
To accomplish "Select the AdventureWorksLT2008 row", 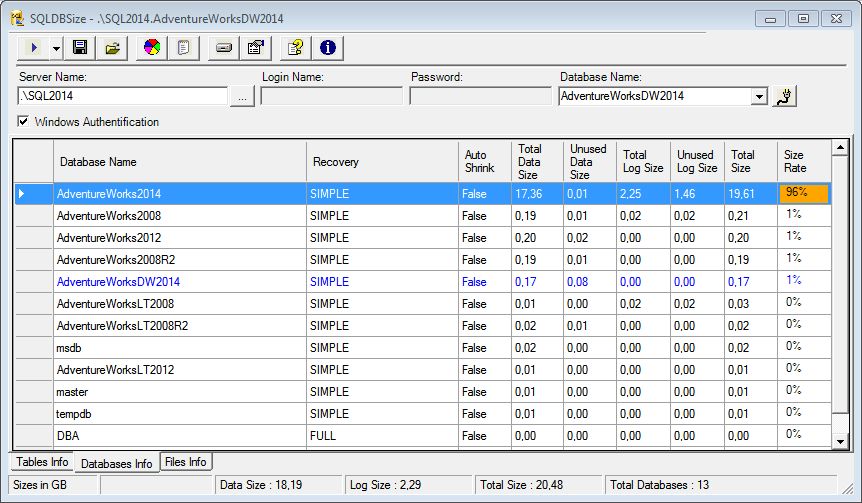I will 423,303.
